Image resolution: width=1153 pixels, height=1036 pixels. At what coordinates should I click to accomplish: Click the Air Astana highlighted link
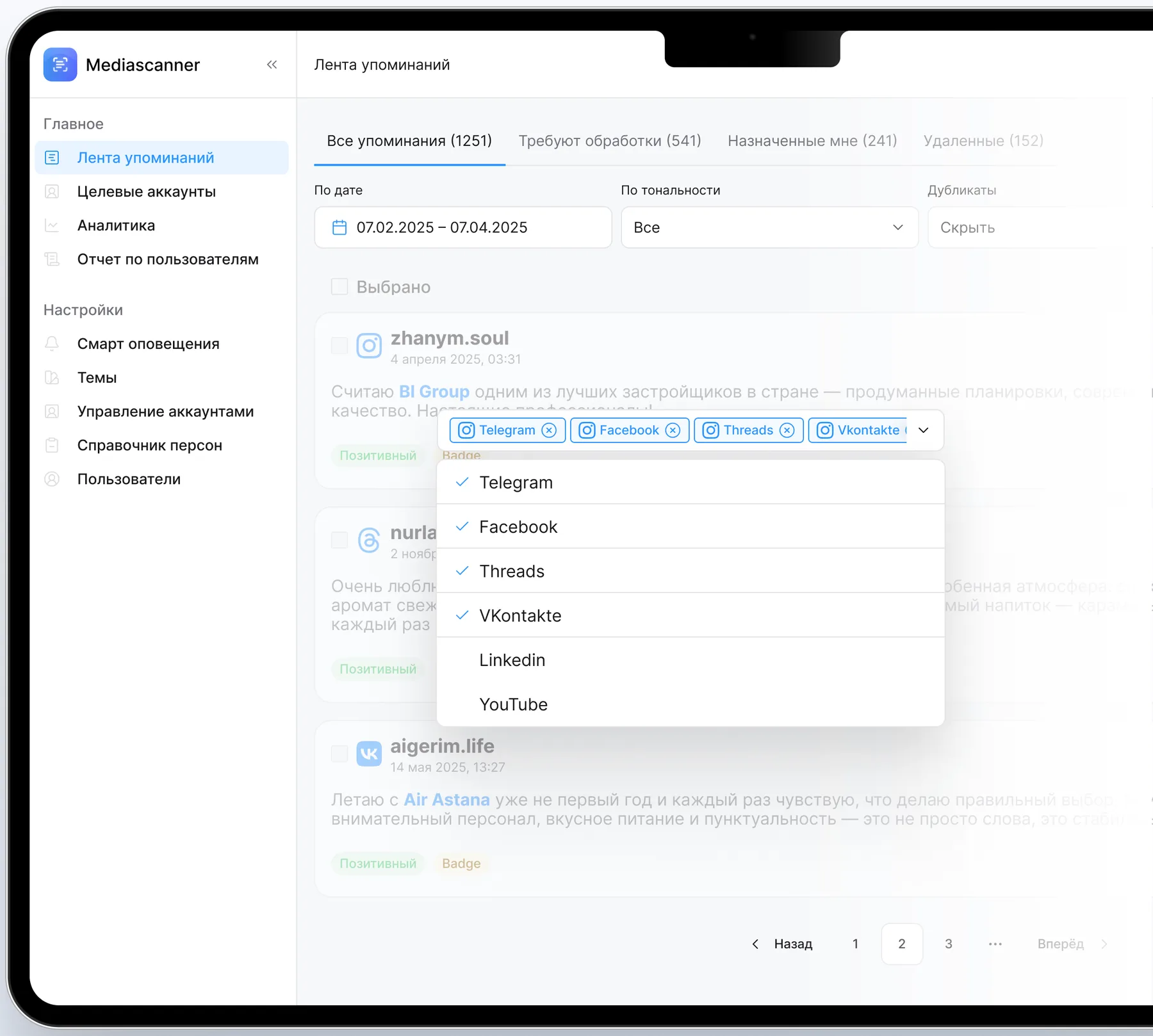tap(446, 800)
